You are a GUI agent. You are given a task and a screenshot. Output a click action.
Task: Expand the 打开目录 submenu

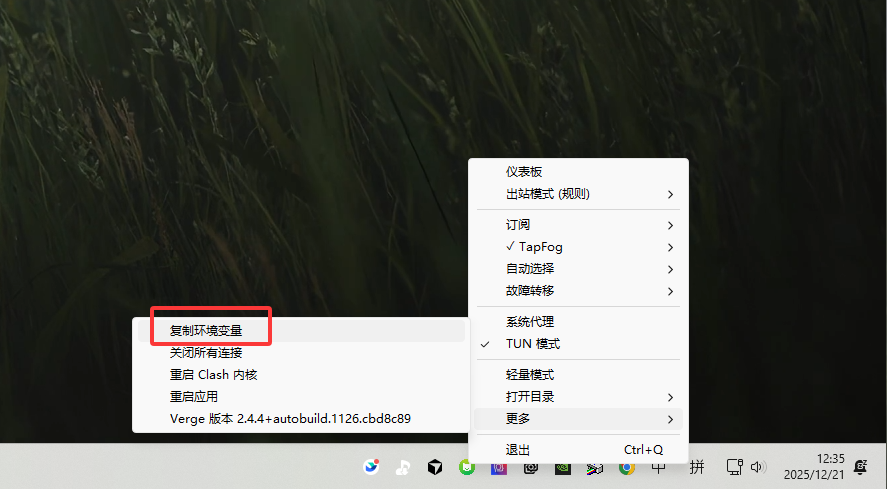pyautogui.click(x=578, y=397)
